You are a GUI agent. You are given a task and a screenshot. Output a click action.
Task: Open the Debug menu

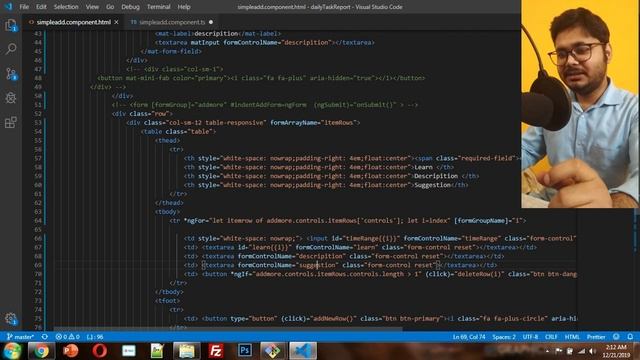(x=130, y=7)
